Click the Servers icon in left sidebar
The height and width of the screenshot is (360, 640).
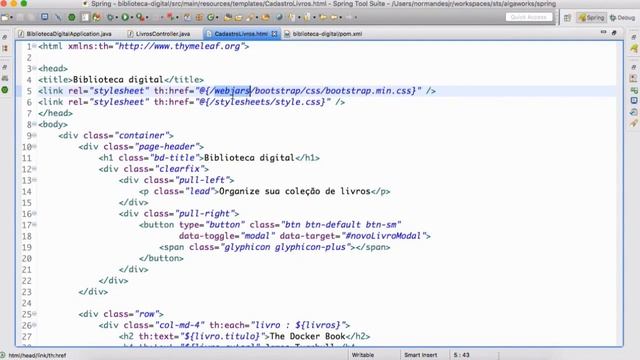[5, 78]
